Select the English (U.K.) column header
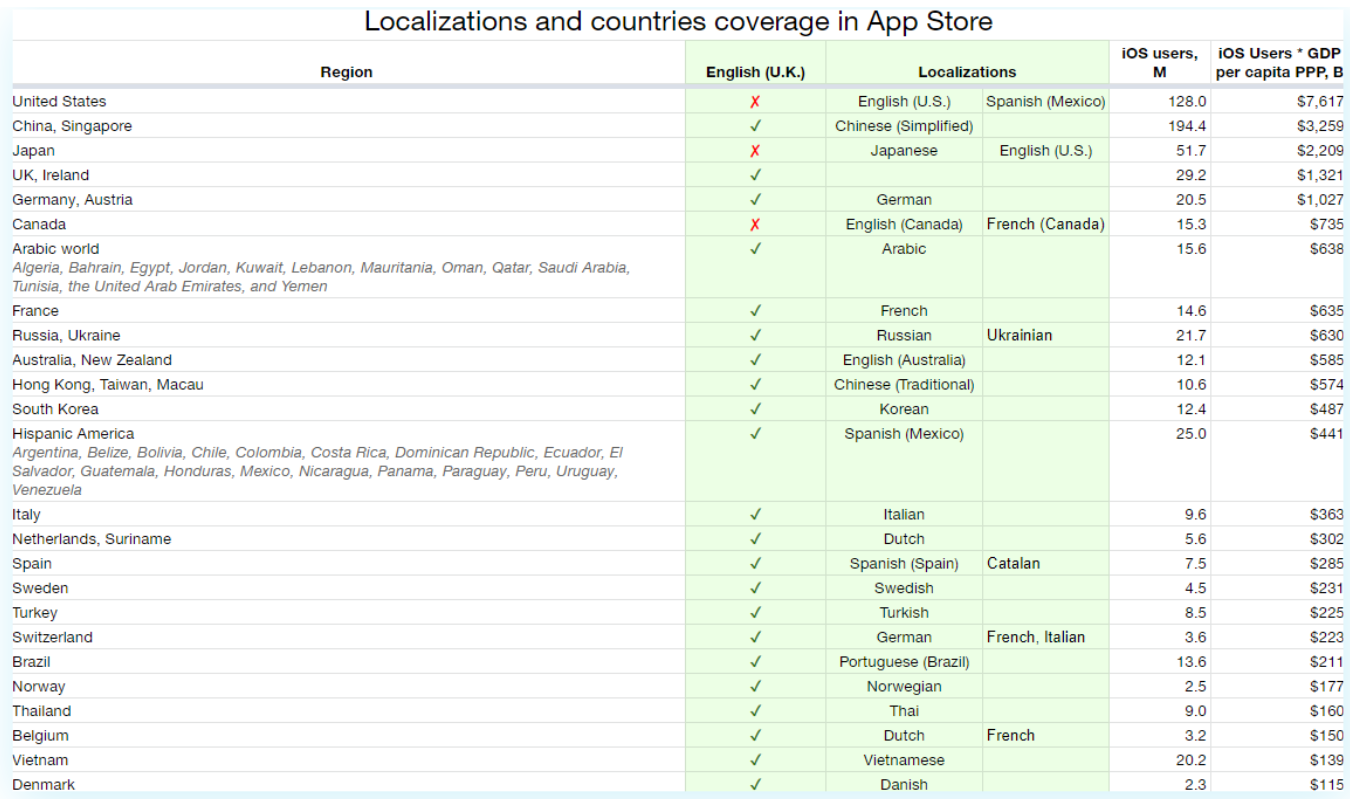Screen dimensions: 1350x799 pyautogui.click(x=755, y=72)
